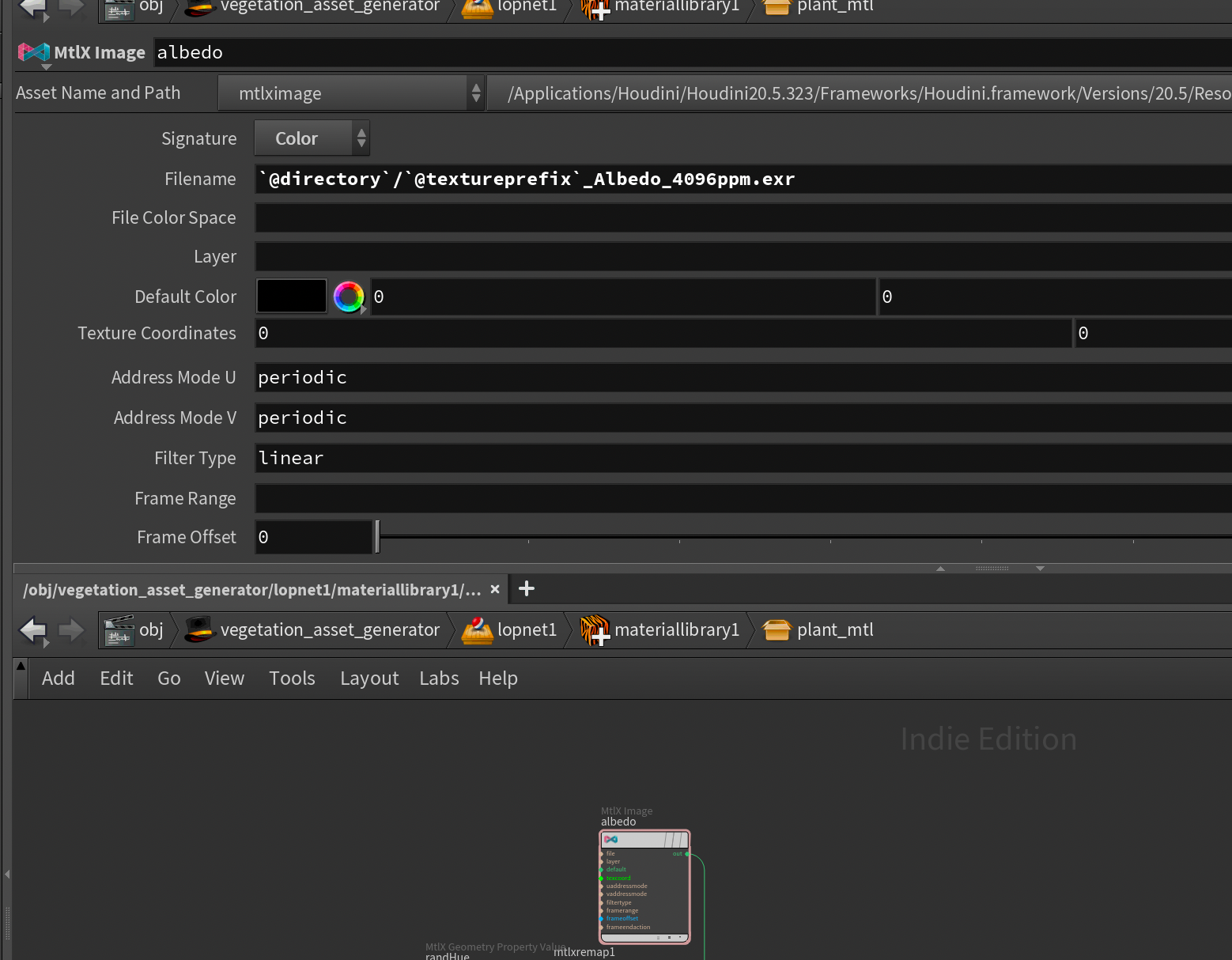Click pane divider up arrow

tap(941, 569)
